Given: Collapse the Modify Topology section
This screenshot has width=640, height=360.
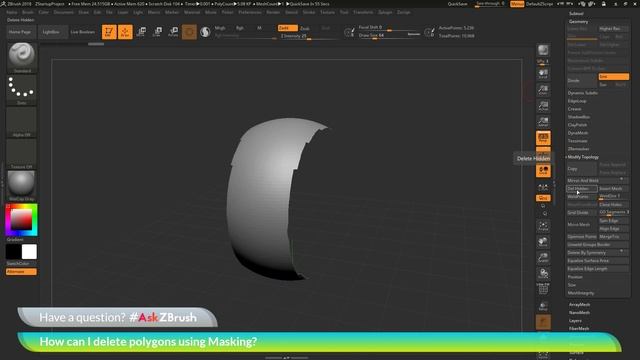Looking at the screenshot, I should pos(583,157).
